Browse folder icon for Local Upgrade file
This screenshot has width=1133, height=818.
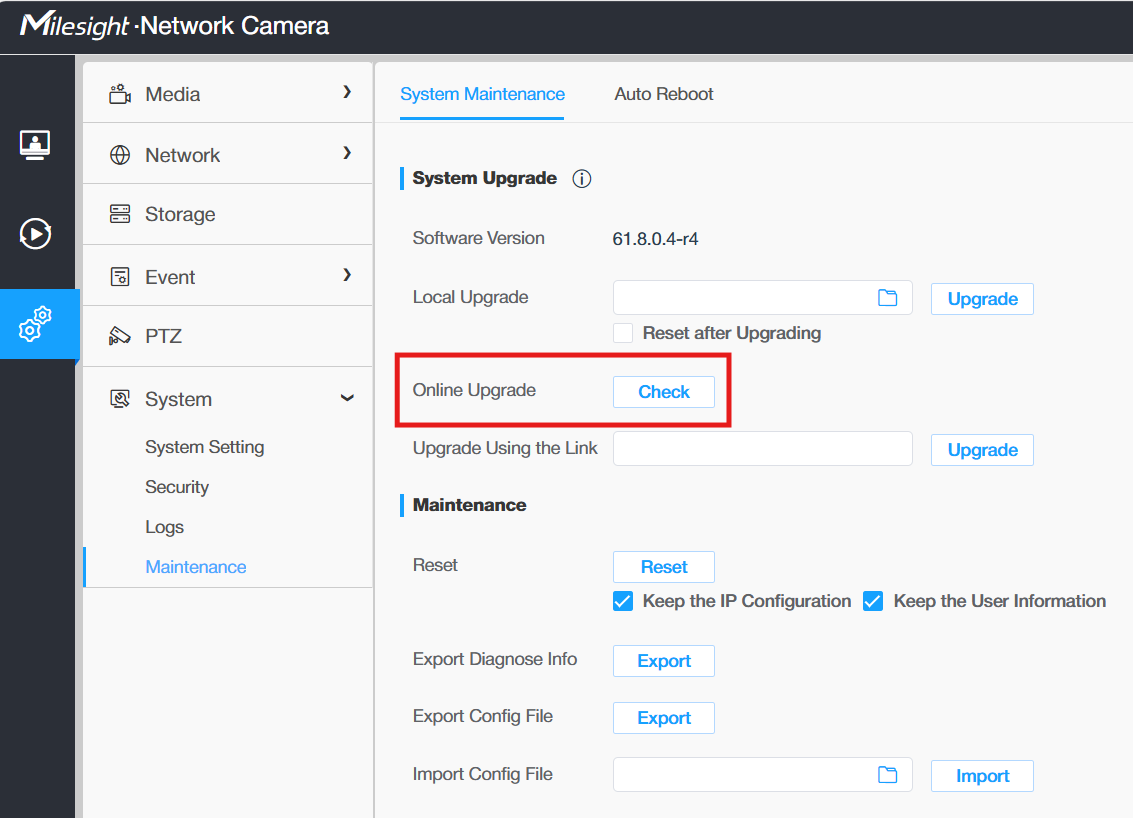[x=887, y=298]
